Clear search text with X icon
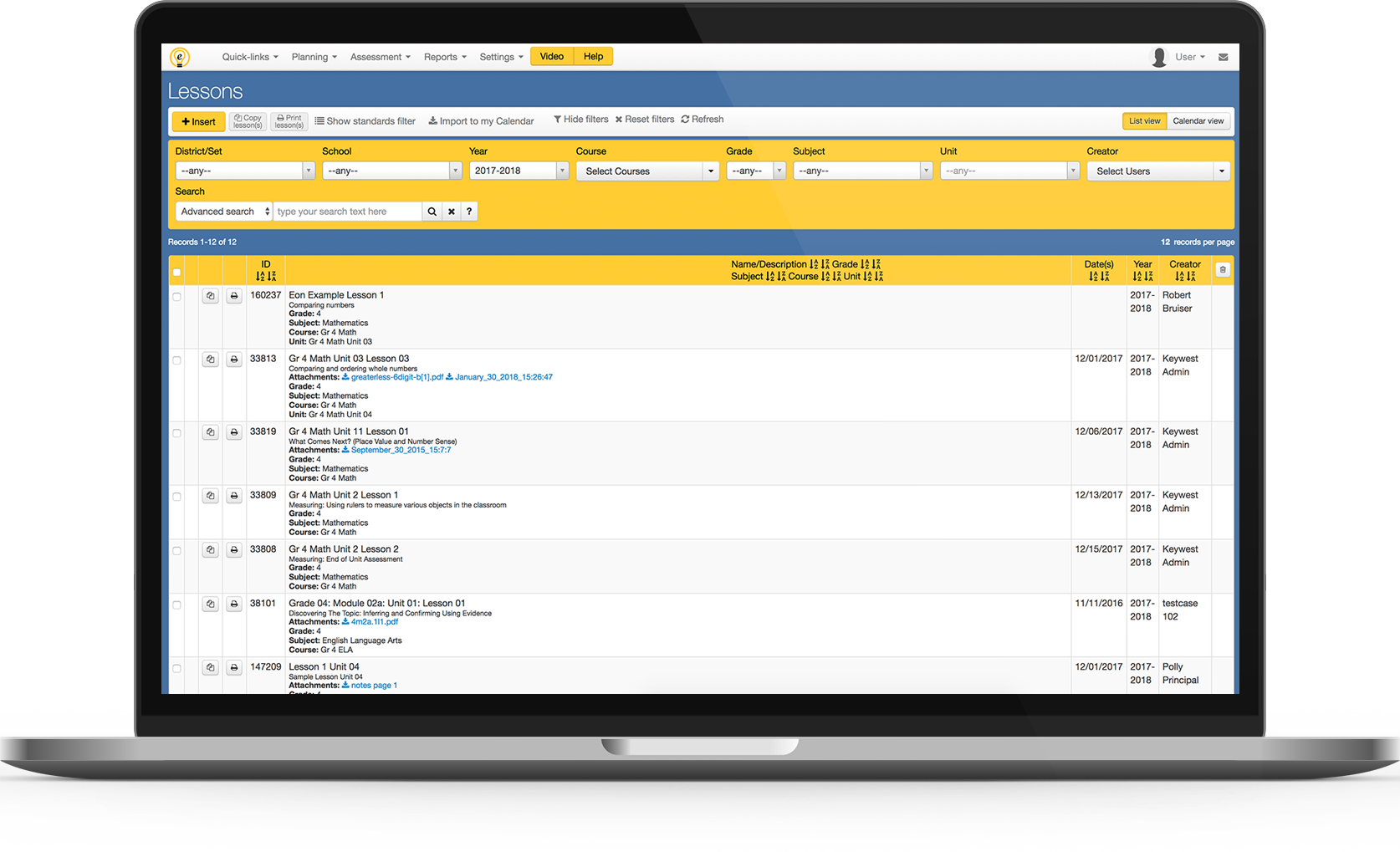 coord(452,212)
